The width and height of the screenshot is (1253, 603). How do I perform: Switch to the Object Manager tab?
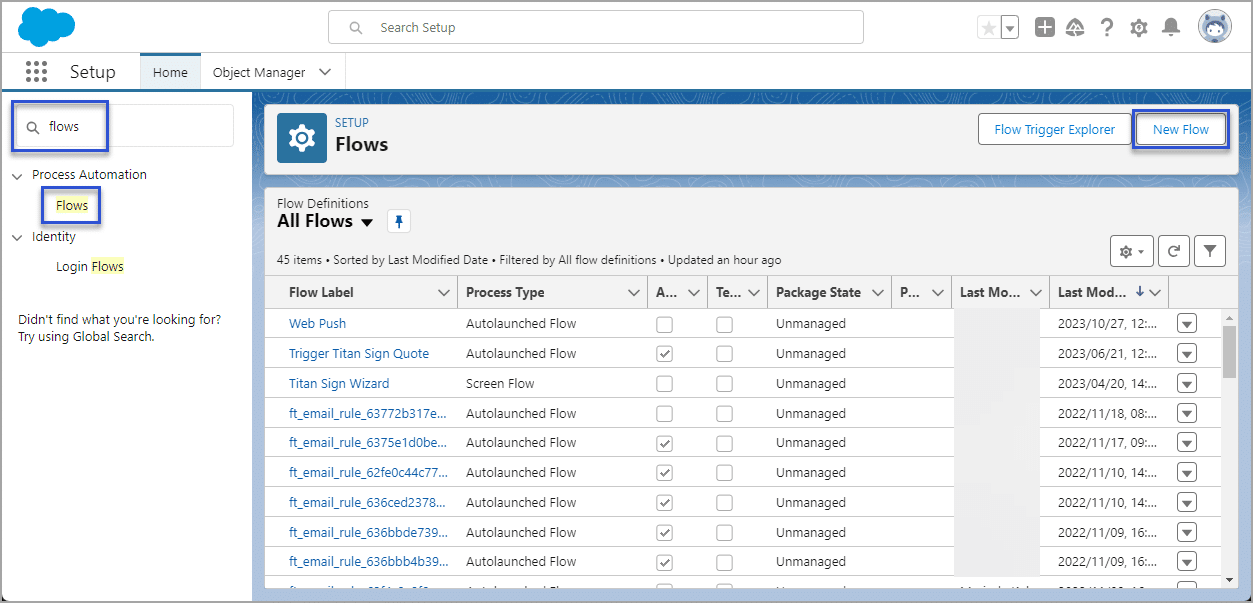[x=258, y=72]
